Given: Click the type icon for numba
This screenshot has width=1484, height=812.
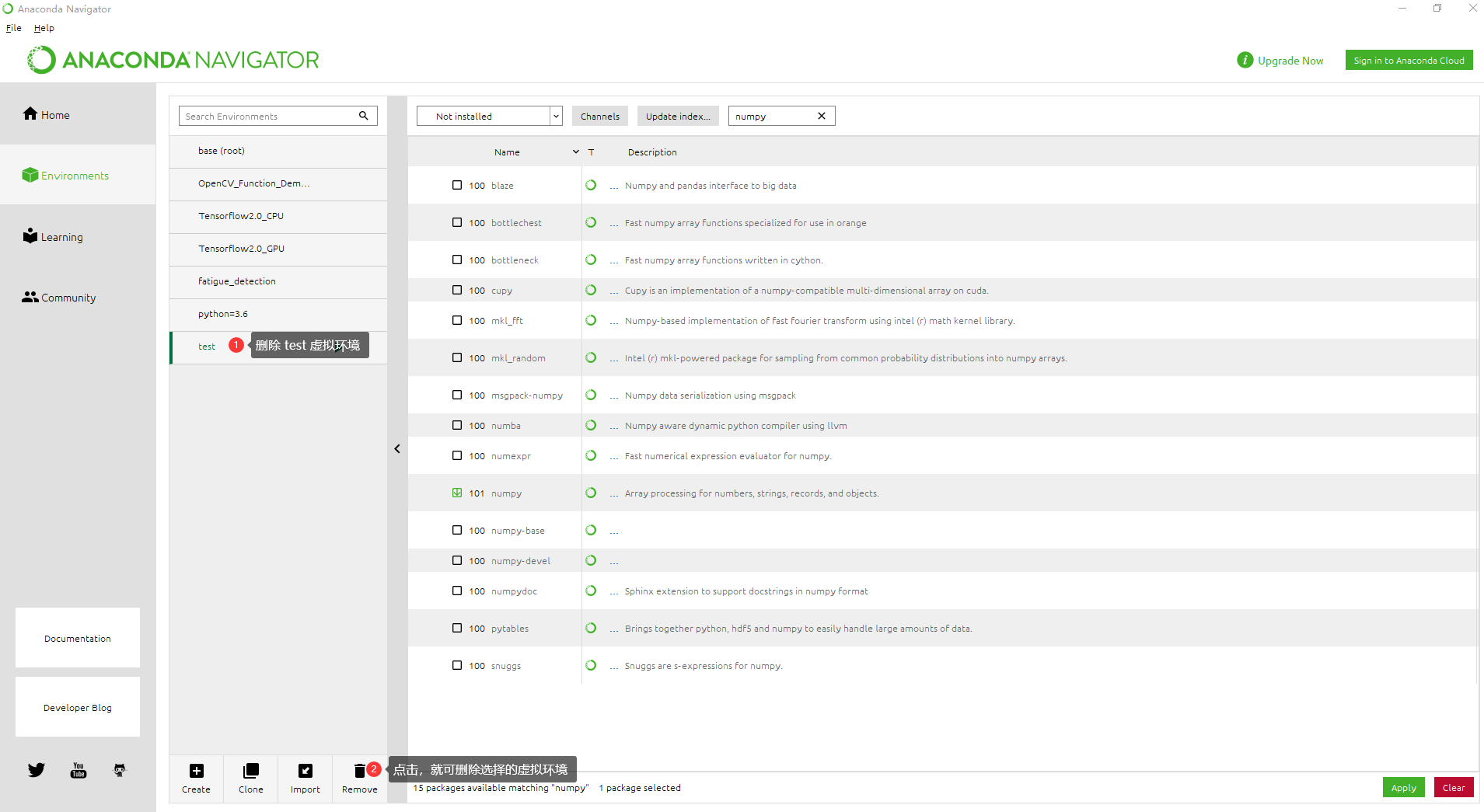Looking at the screenshot, I should pyautogui.click(x=591, y=425).
